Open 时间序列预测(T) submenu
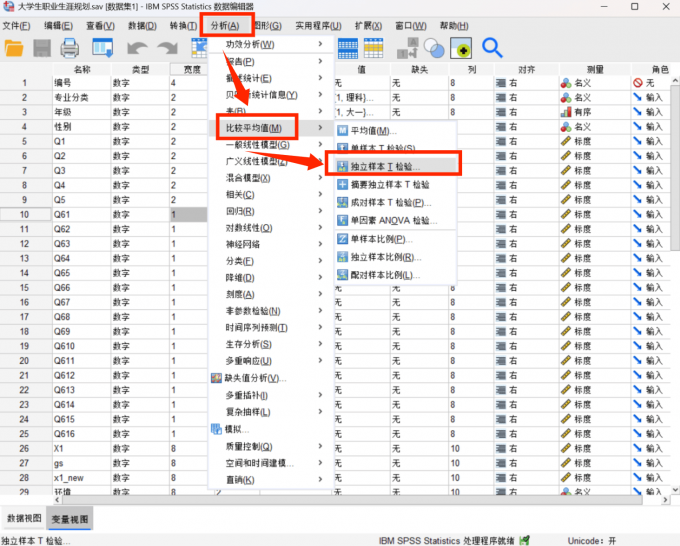680x546 pixels. 271,327
